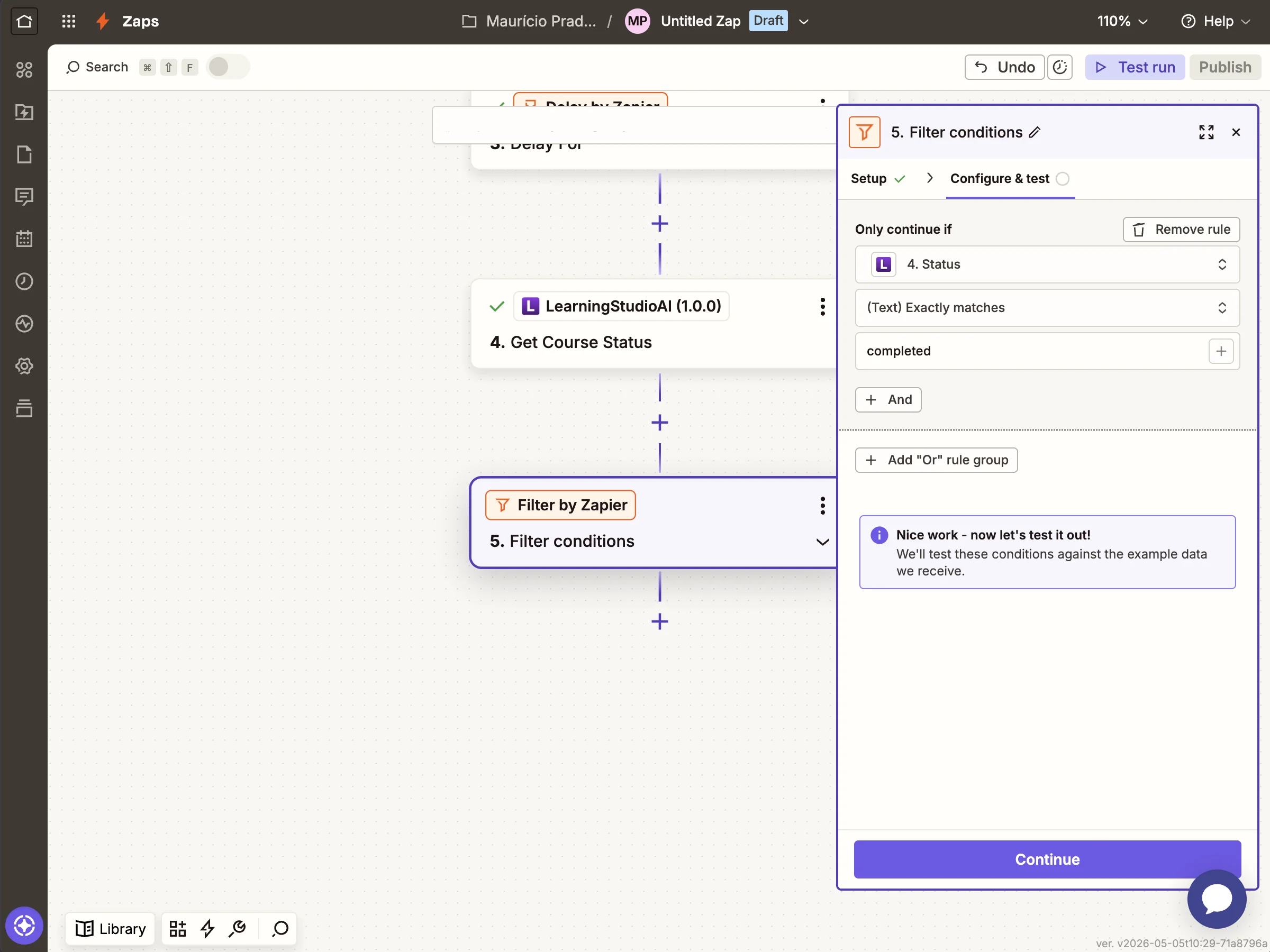
Task: Open the sidebar comments icon
Action: click(x=24, y=197)
